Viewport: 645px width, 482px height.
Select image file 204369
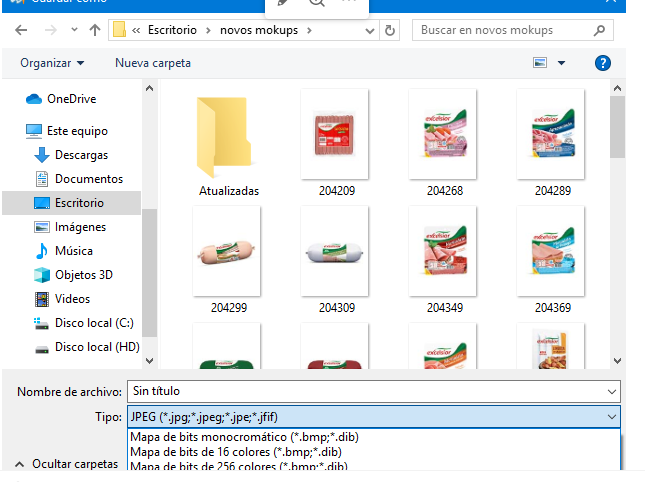point(552,261)
